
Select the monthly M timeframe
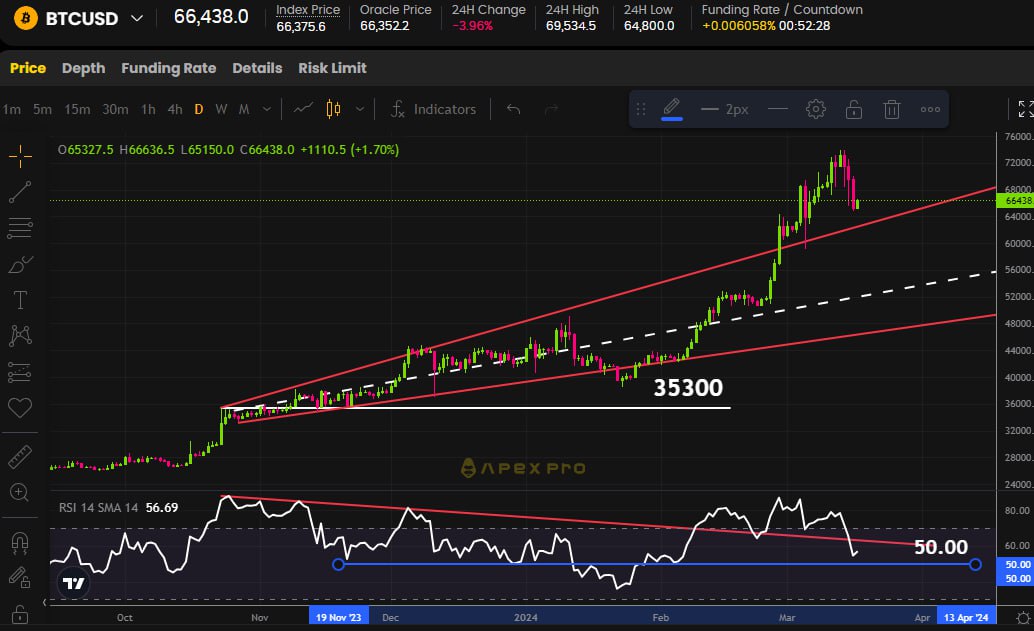pyautogui.click(x=244, y=109)
